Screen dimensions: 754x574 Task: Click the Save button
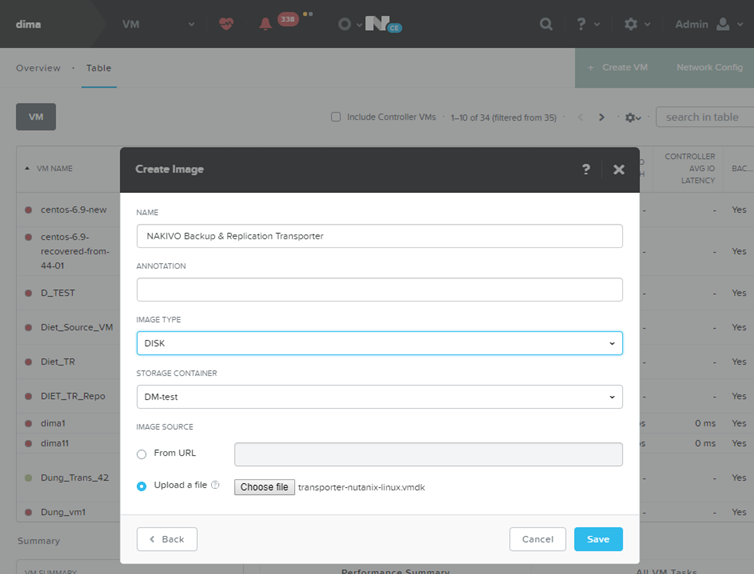point(597,539)
